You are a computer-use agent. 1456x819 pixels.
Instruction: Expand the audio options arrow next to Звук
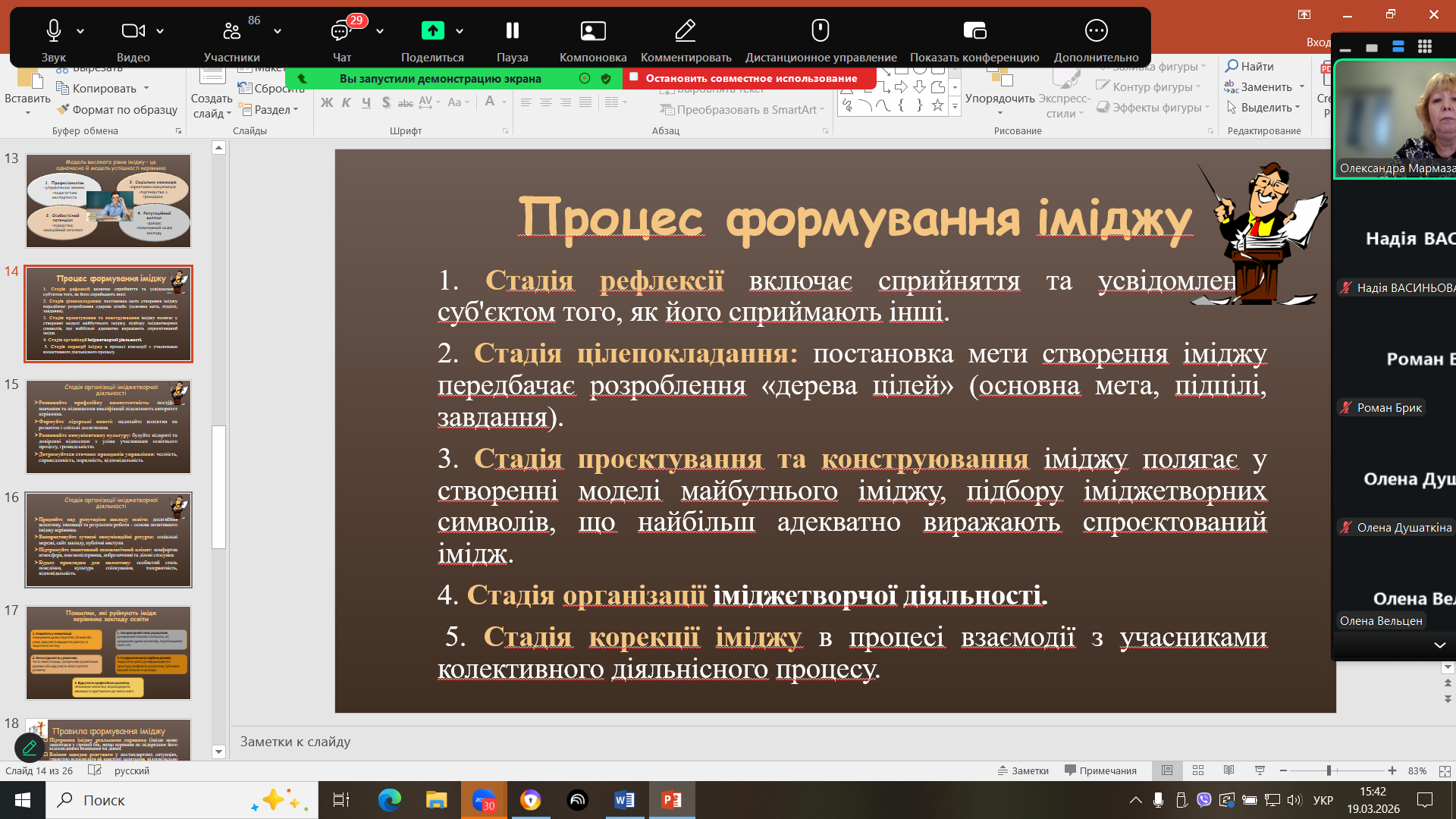[x=80, y=31]
